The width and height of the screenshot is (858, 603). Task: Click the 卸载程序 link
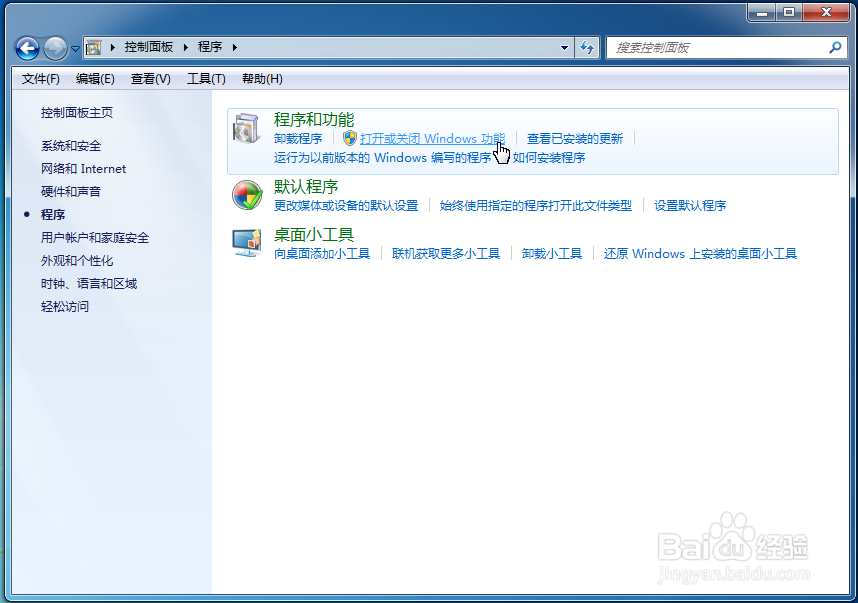pyautogui.click(x=298, y=139)
